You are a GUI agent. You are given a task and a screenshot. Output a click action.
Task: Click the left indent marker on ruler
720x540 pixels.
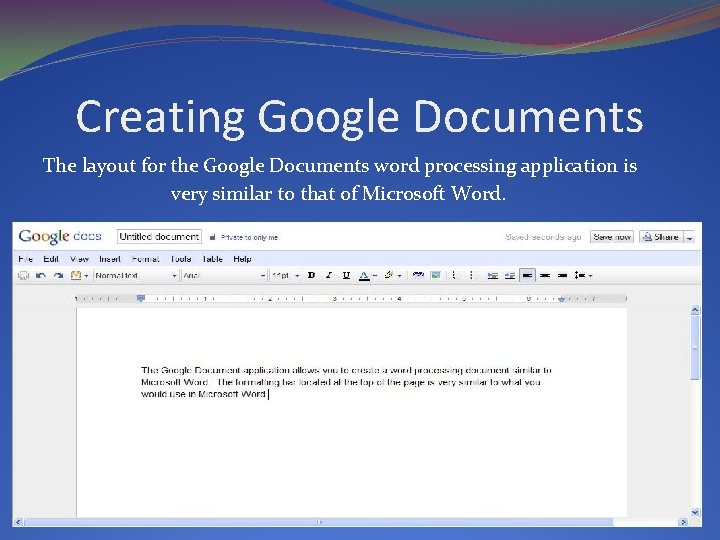click(141, 298)
